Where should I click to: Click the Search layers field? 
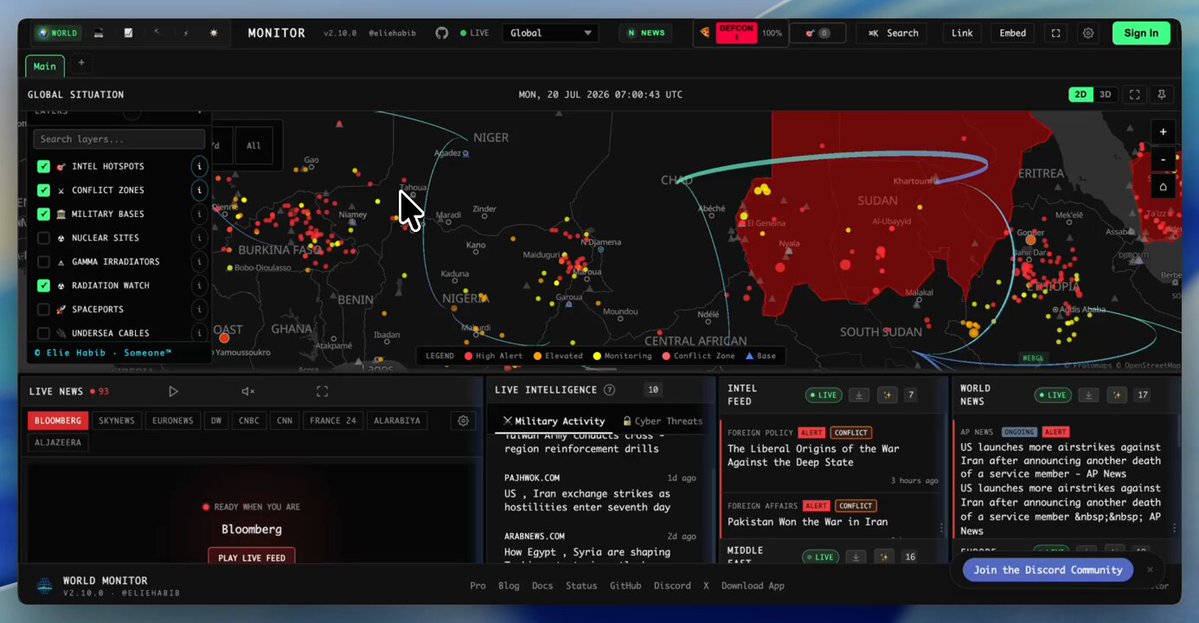pos(119,139)
